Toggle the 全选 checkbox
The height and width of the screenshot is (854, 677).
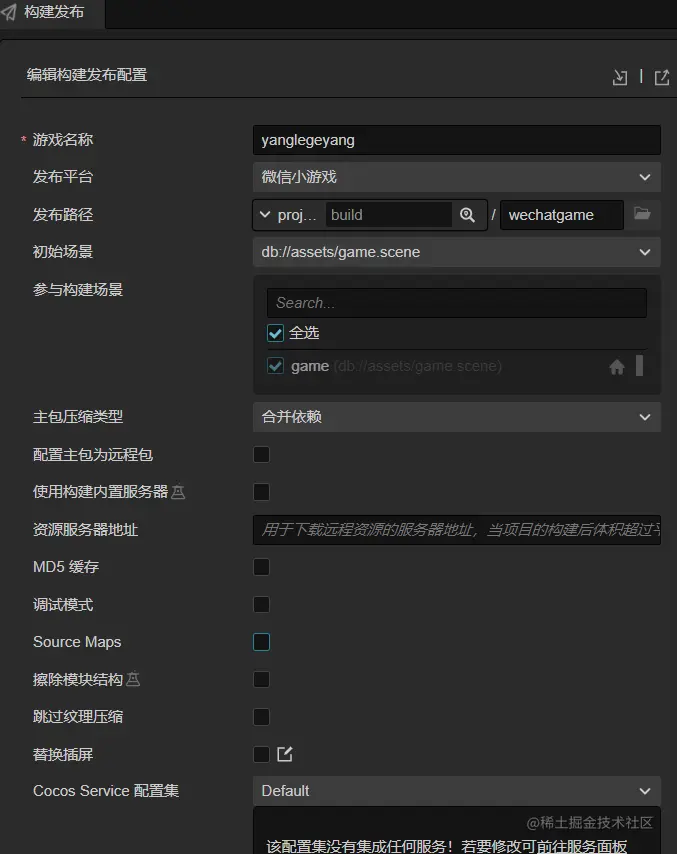pyautogui.click(x=275, y=333)
